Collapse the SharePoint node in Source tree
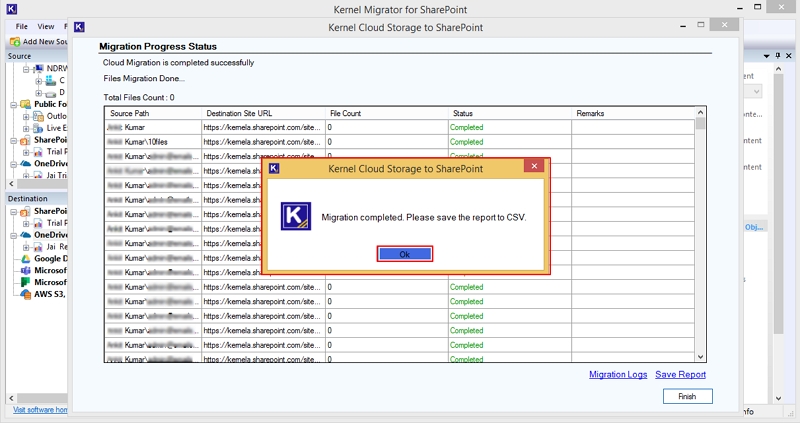This screenshot has width=800, height=423. tap(14, 140)
